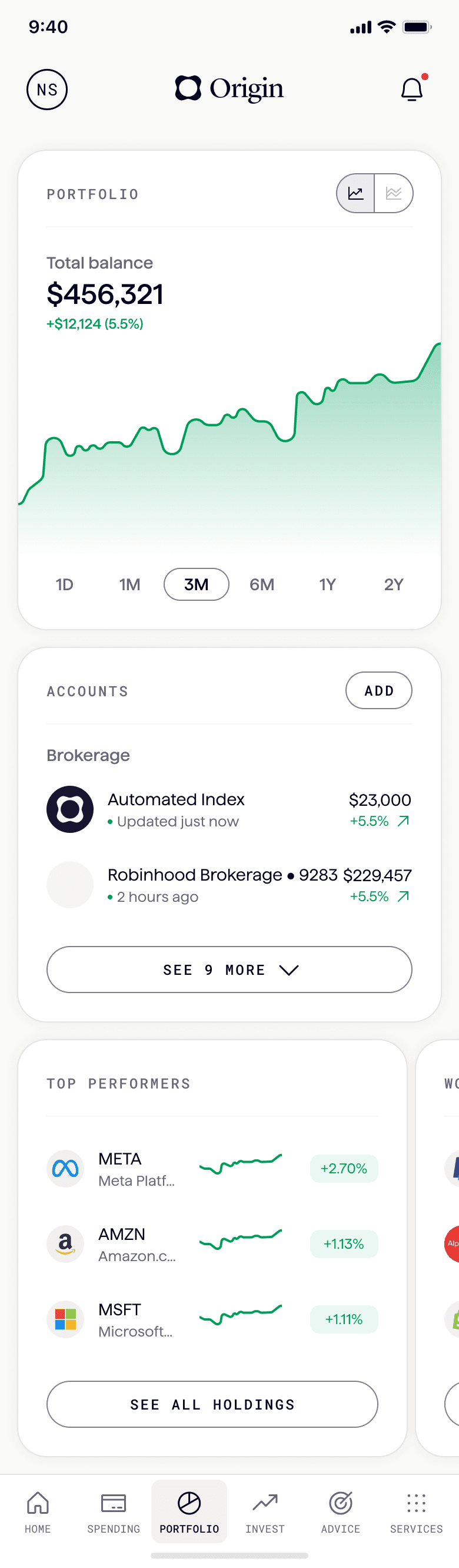Viewport: 459px width, 1568px height.
Task: Open the META holding
Action: click(x=212, y=1169)
